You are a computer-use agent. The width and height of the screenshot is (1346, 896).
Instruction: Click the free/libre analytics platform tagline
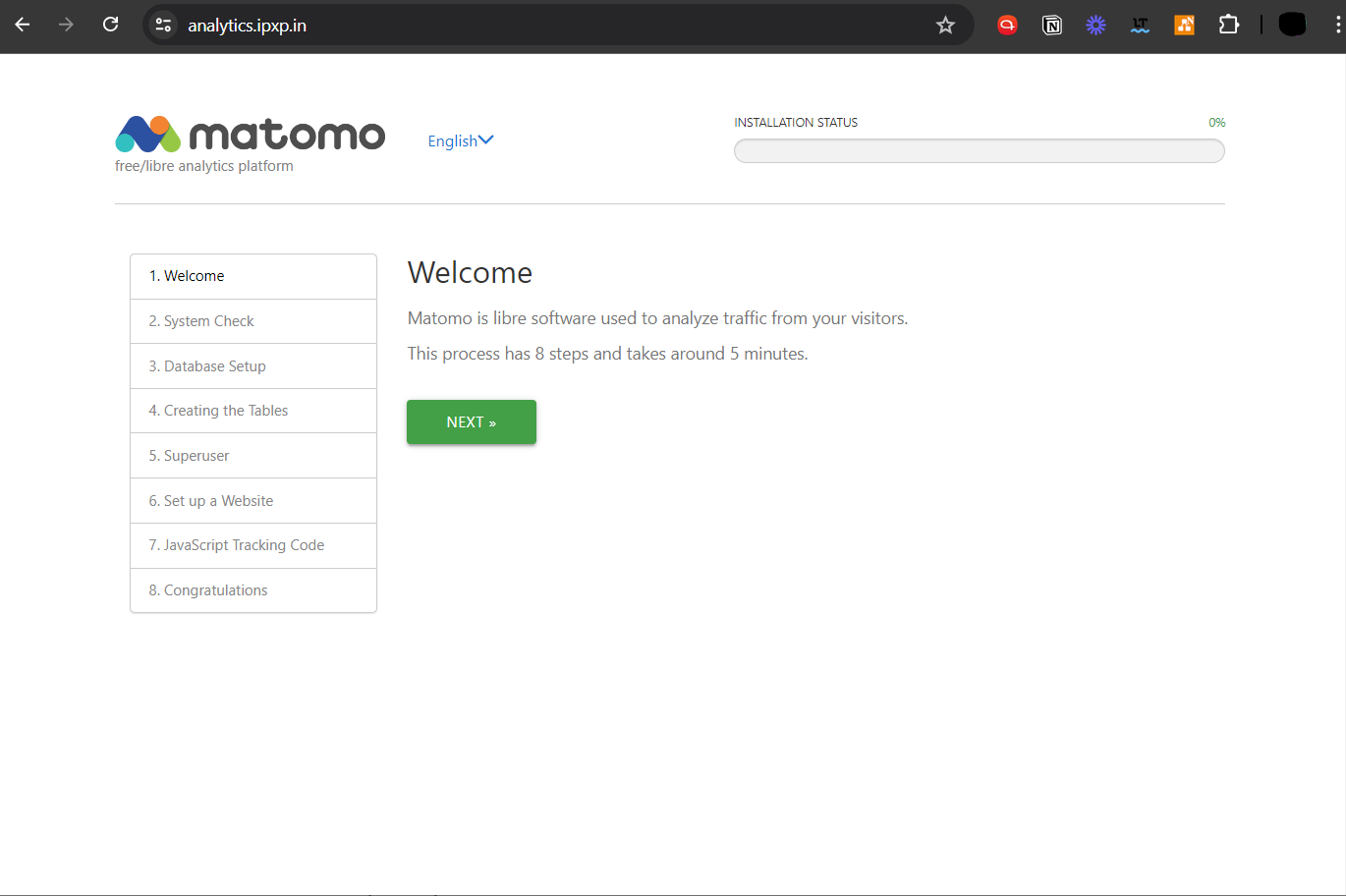[x=204, y=166]
